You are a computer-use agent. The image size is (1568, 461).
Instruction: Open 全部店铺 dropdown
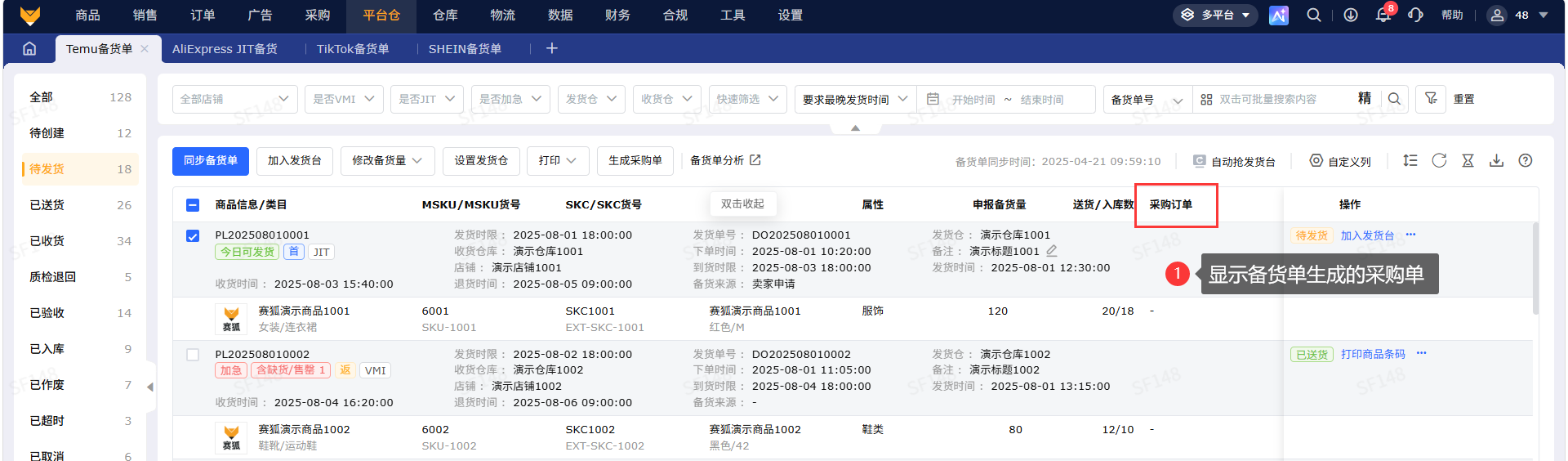tap(235, 99)
